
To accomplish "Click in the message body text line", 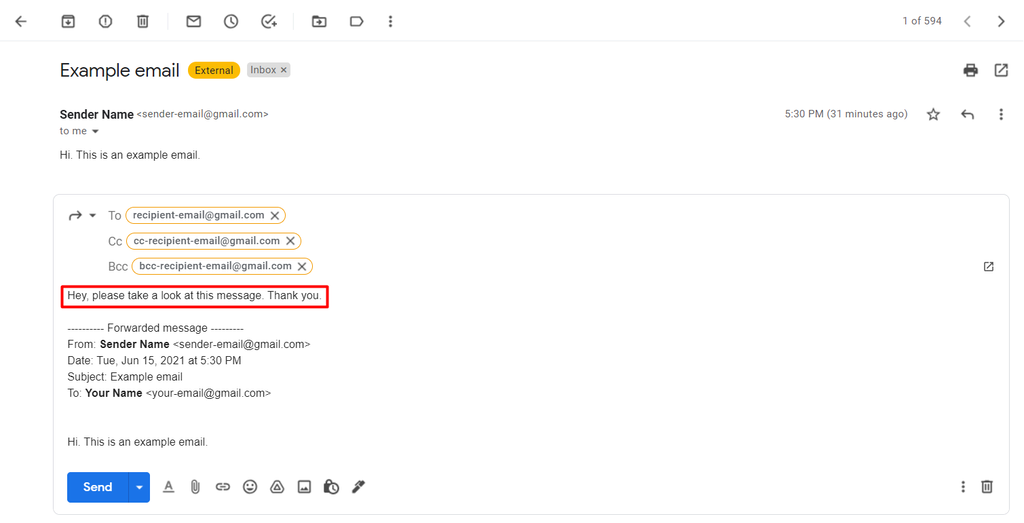I will click(x=195, y=296).
